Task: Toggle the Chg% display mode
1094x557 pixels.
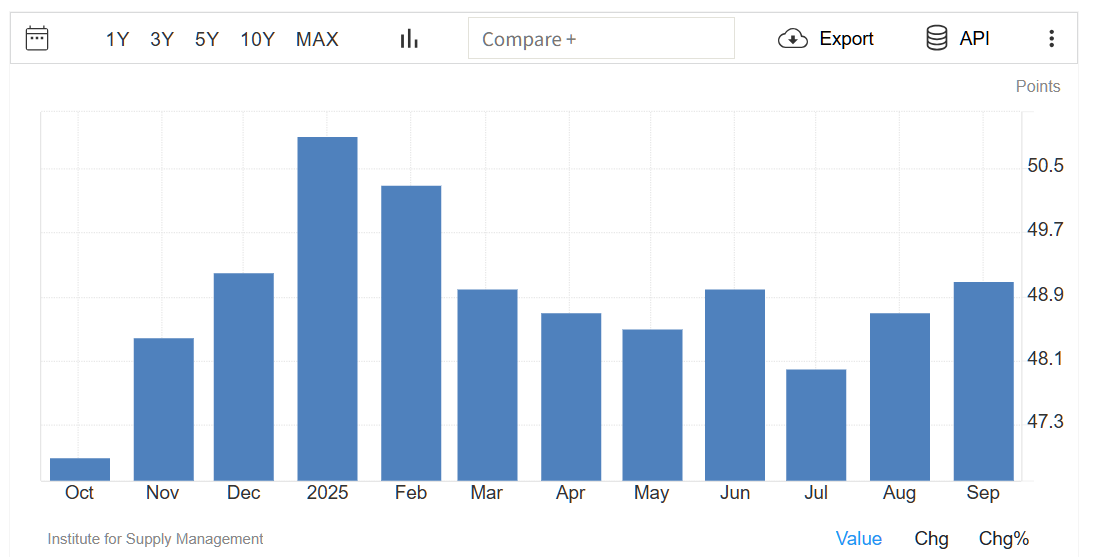Action: (x=1003, y=539)
